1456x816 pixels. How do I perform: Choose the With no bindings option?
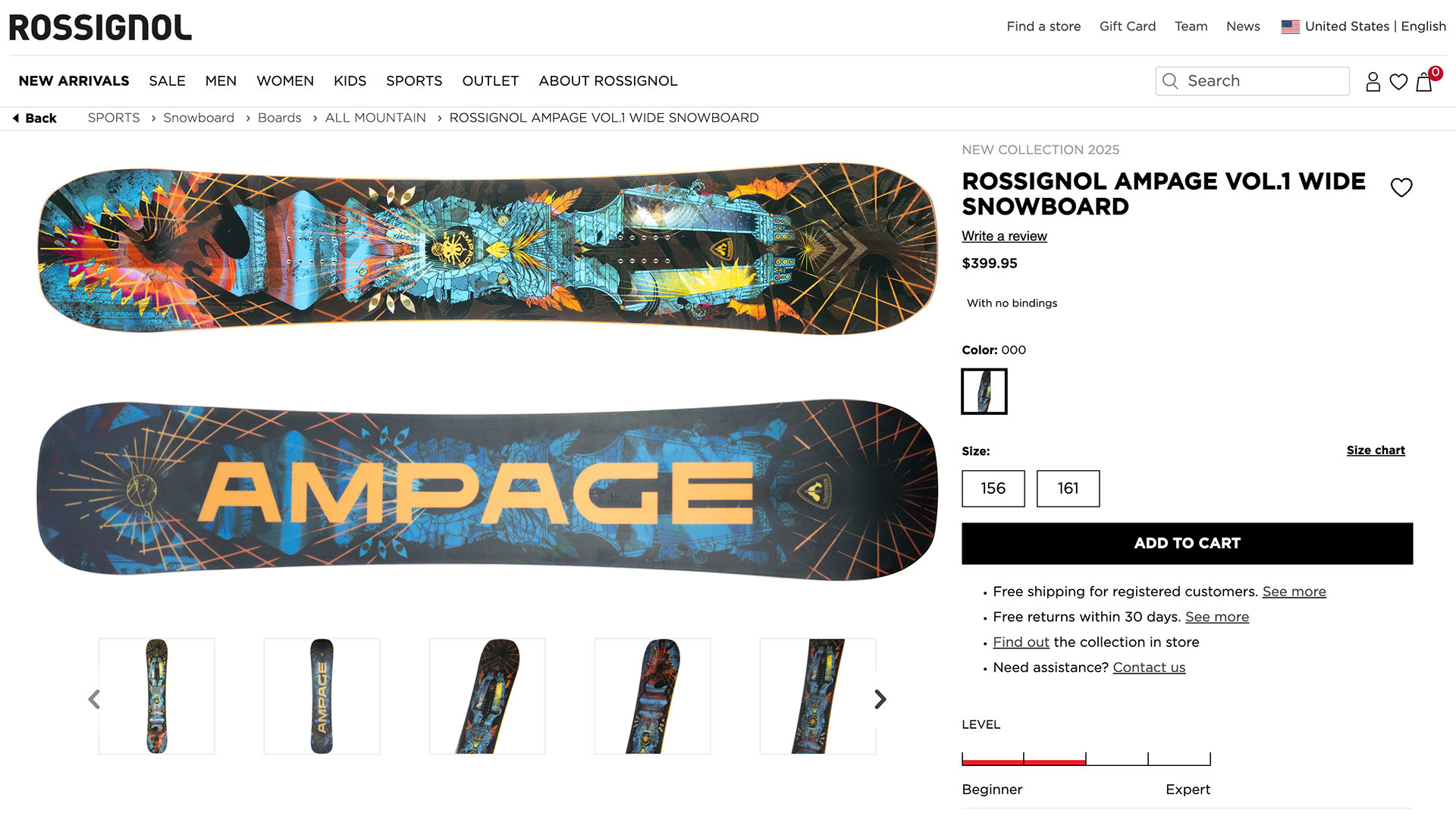tap(1012, 303)
